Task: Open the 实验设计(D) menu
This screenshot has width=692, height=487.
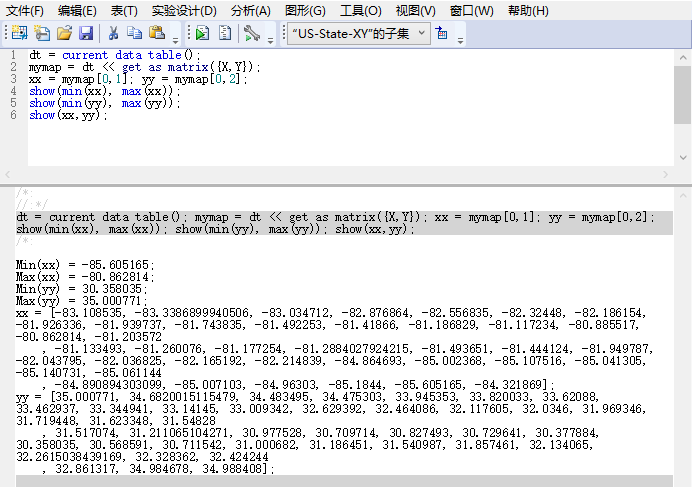Action: tap(183, 10)
